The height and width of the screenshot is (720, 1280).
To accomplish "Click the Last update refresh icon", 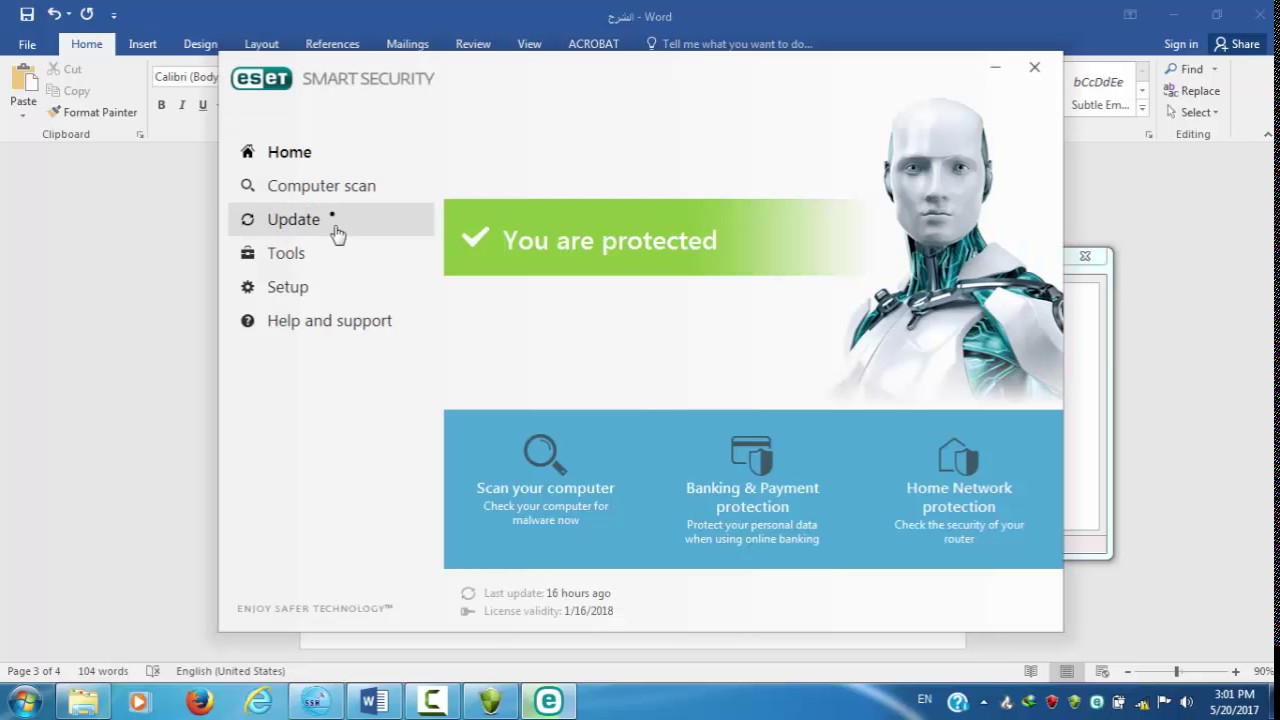I will [468, 593].
